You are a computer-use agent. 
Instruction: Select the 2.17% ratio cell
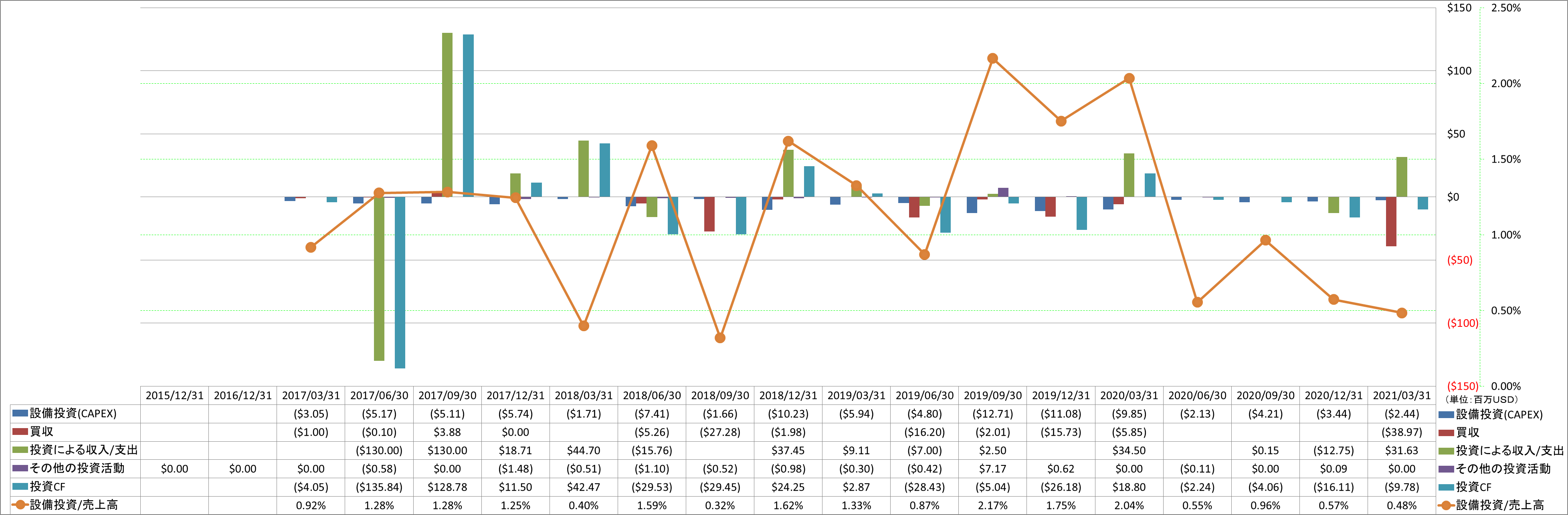pos(993,505)
